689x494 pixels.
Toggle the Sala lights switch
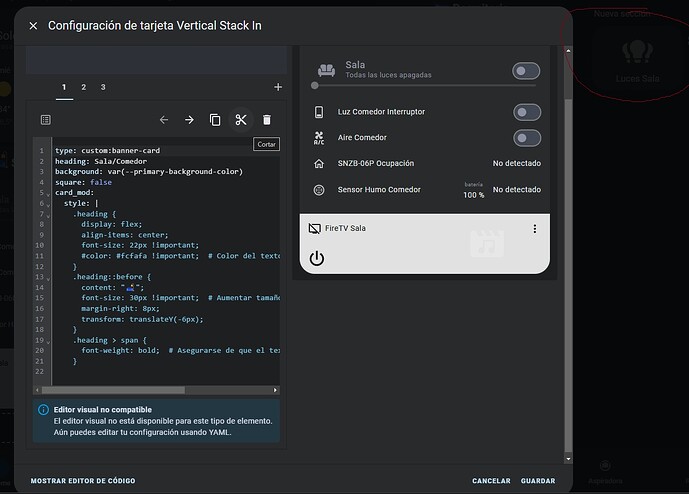click(526, 71)
